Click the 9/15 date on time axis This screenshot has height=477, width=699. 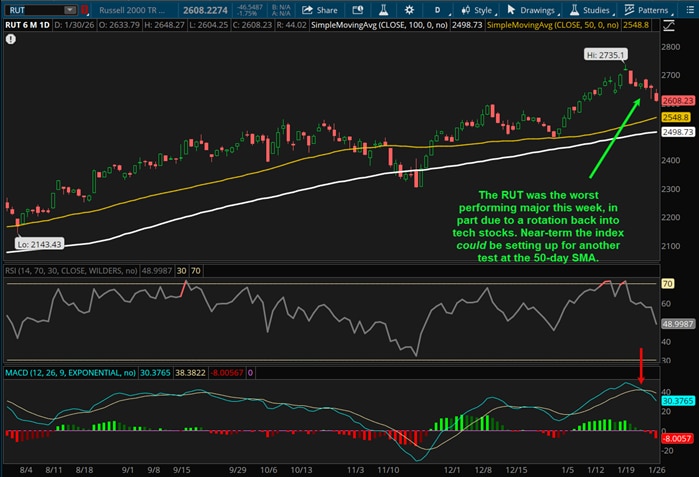pyautogui.click(x=181, y=470)
